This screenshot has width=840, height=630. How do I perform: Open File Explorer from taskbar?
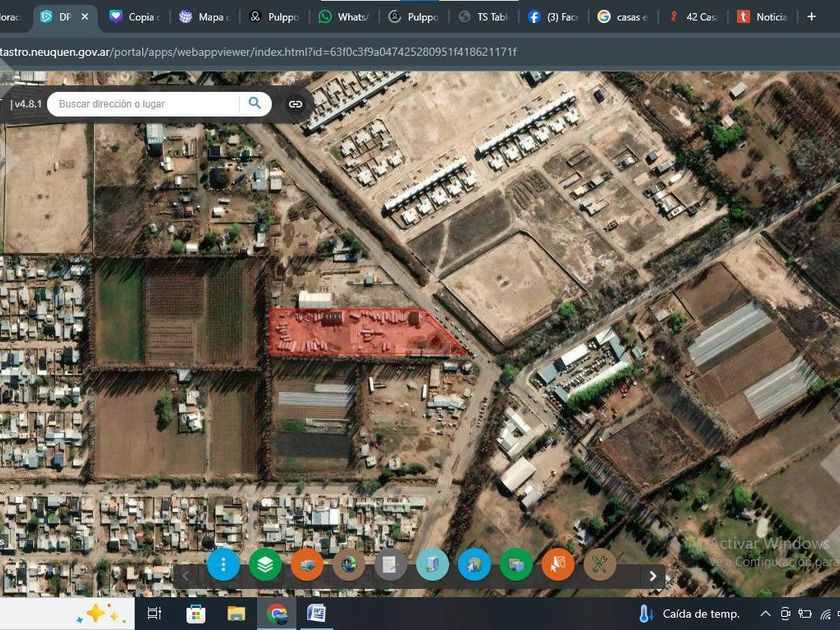pos(236,614)
